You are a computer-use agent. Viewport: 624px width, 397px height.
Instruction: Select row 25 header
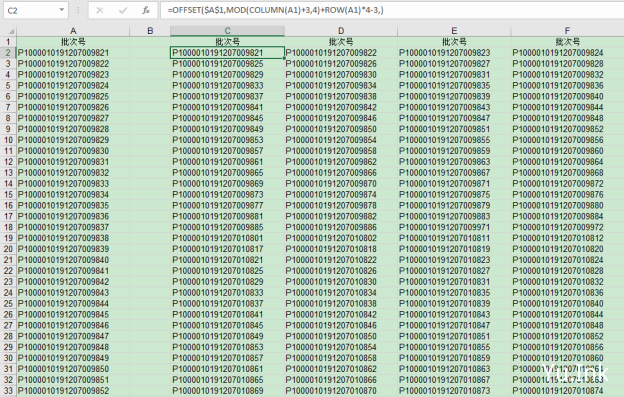point(8,304)
